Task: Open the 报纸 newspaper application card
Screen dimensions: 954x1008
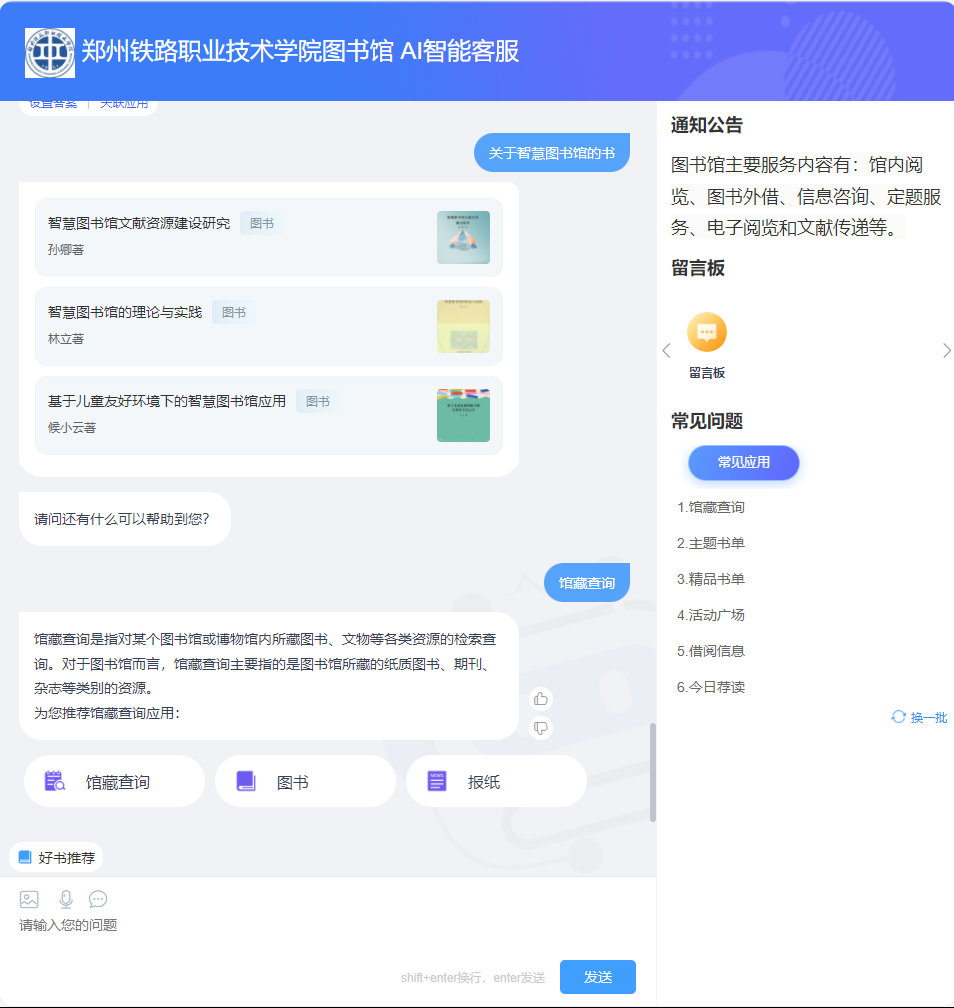Action: tap(495, 781)
